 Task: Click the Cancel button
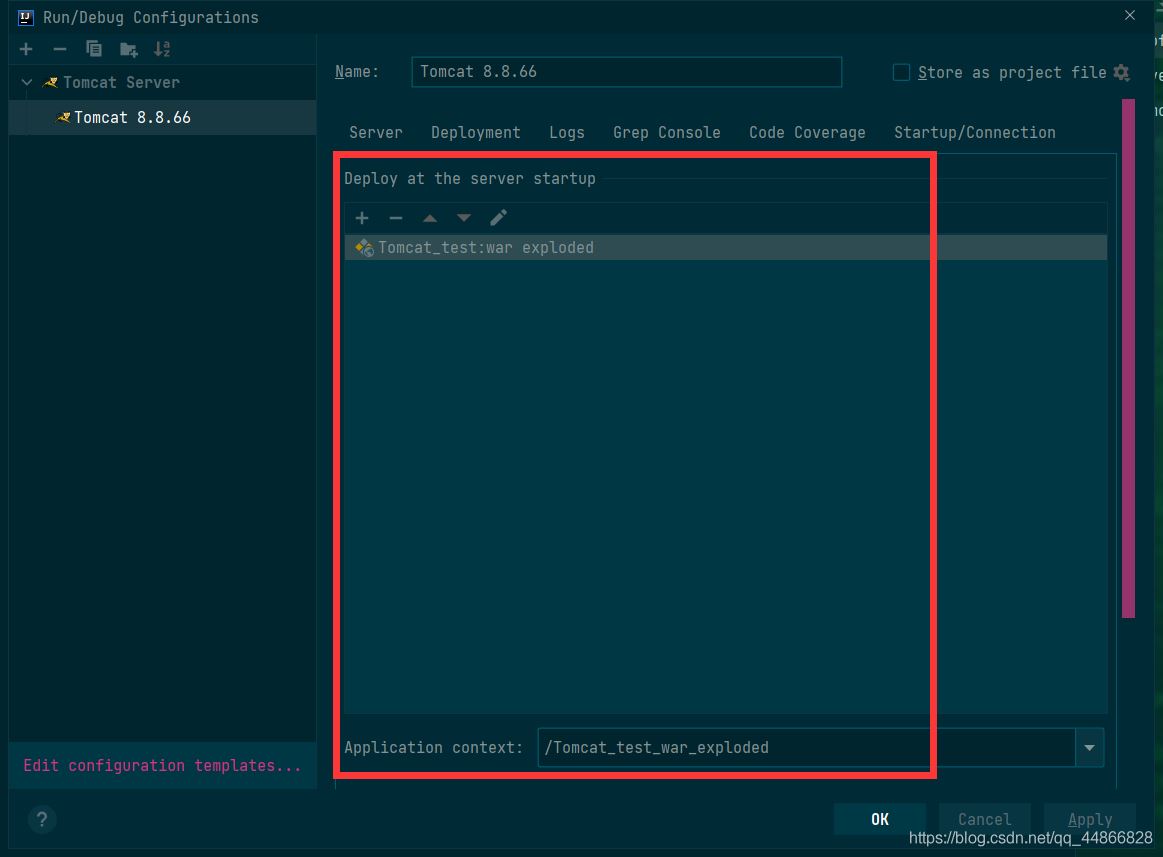(x=984, y=819)
